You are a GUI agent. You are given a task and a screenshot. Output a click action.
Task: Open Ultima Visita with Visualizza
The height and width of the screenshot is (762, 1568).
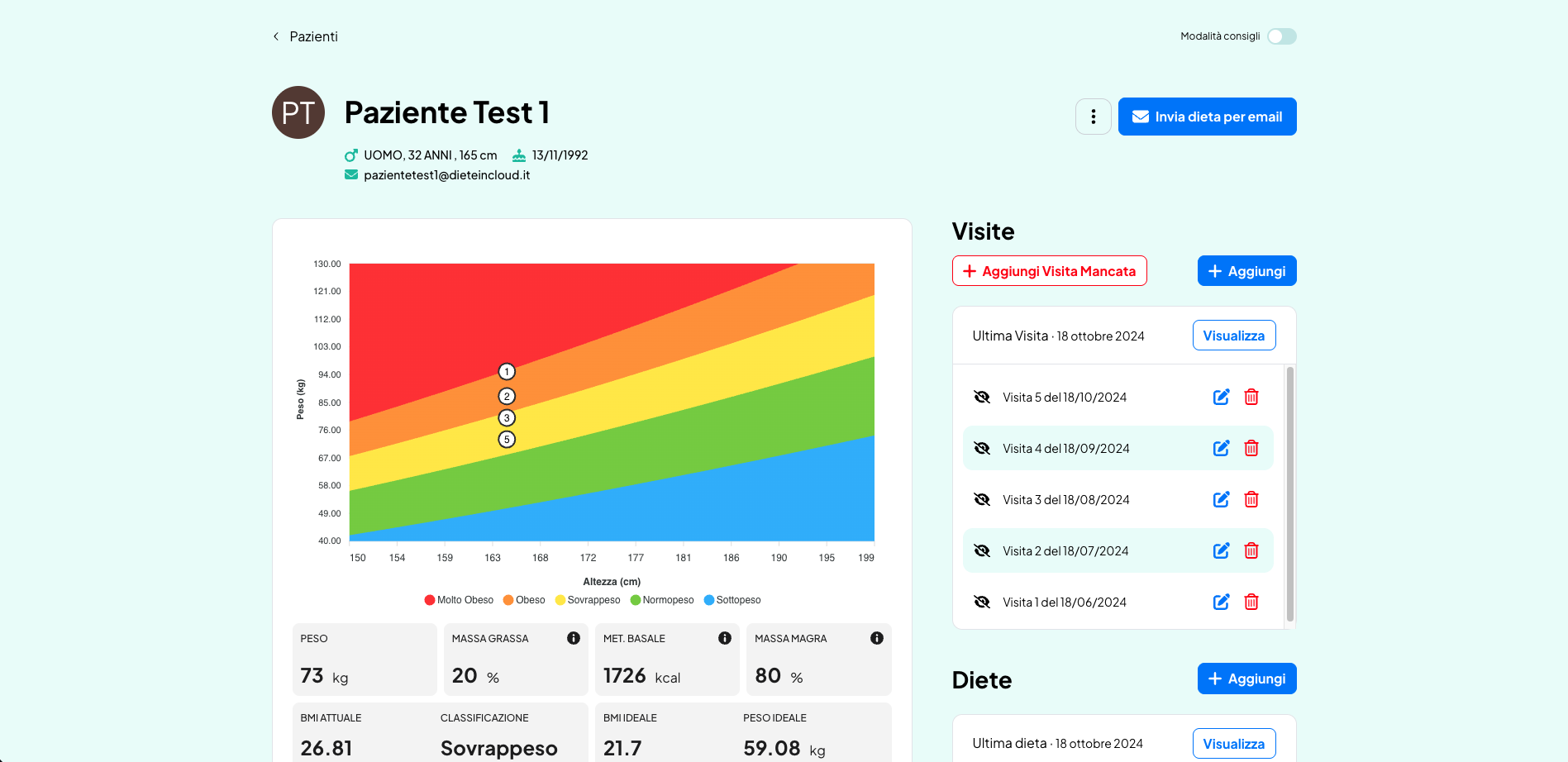tap(1233, 336)
